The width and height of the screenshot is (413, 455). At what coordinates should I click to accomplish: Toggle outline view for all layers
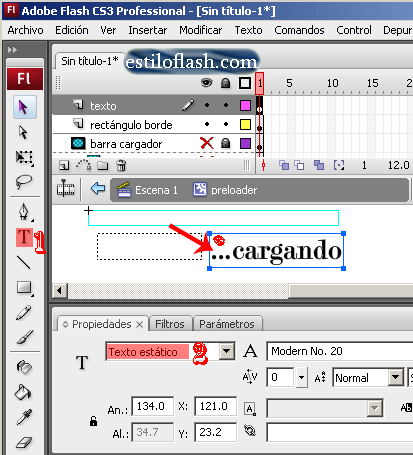click(245, 83)
